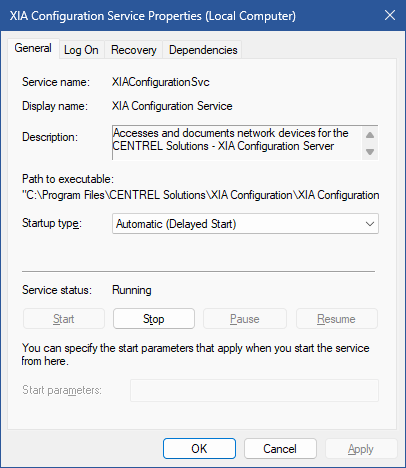
Task: Click the Apply button
Action: (x=361, y=449)
